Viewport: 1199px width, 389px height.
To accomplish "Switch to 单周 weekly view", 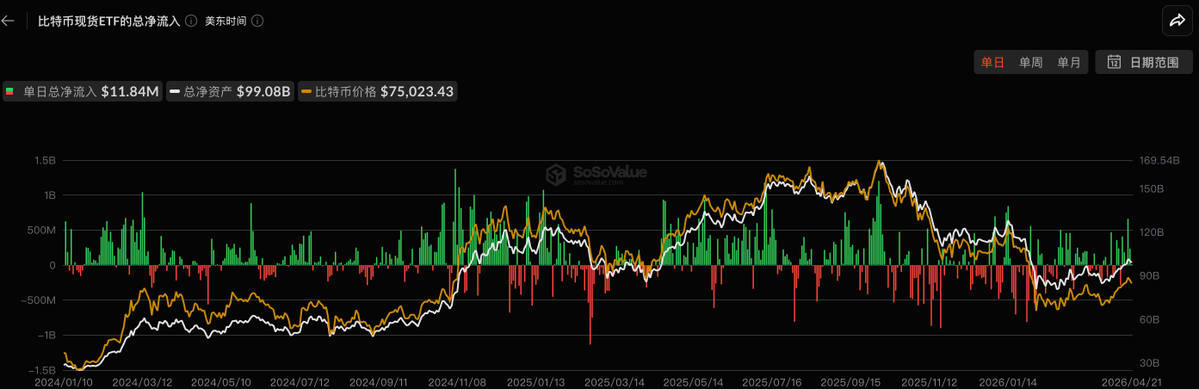I will point(1031,63).
